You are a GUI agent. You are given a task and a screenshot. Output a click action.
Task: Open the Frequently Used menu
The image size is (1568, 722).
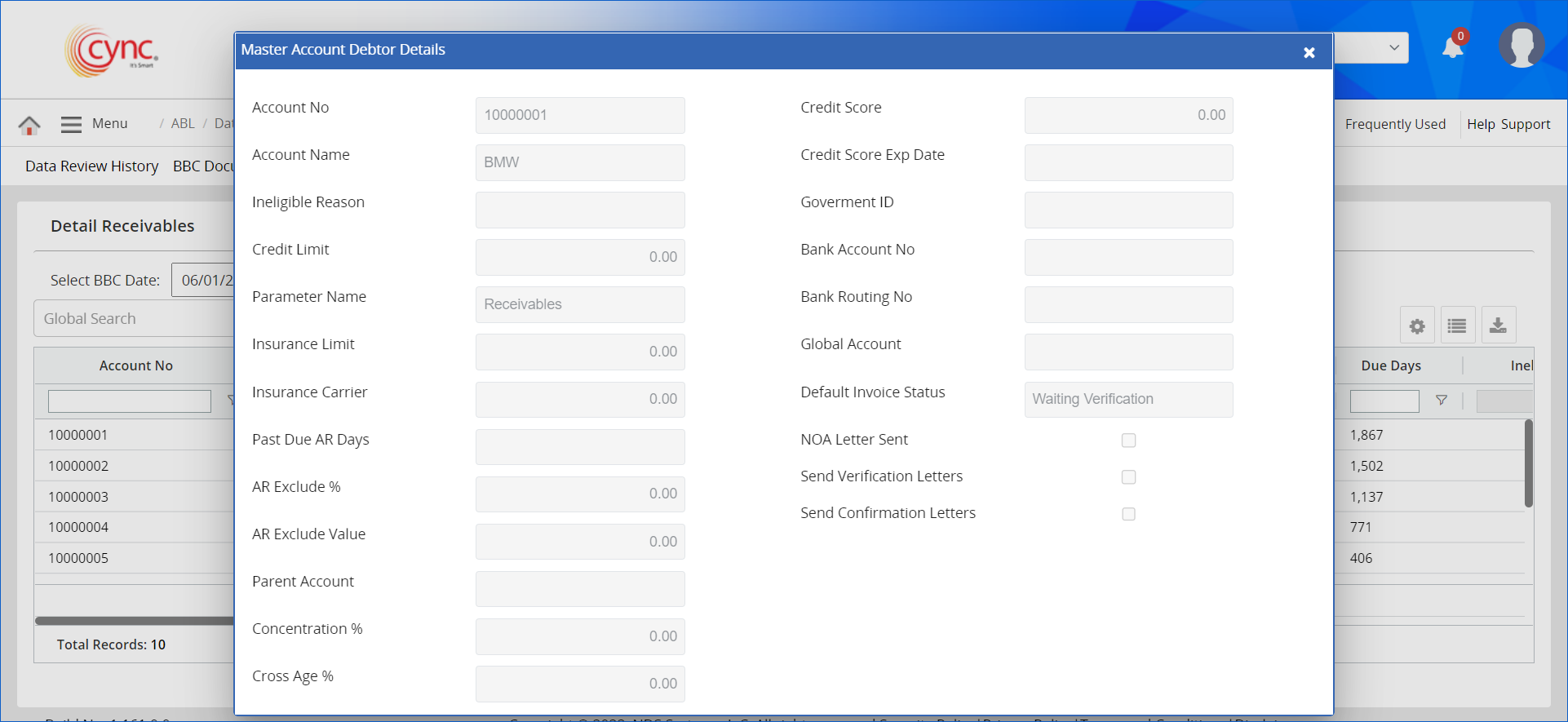(x=1394, y=124)
